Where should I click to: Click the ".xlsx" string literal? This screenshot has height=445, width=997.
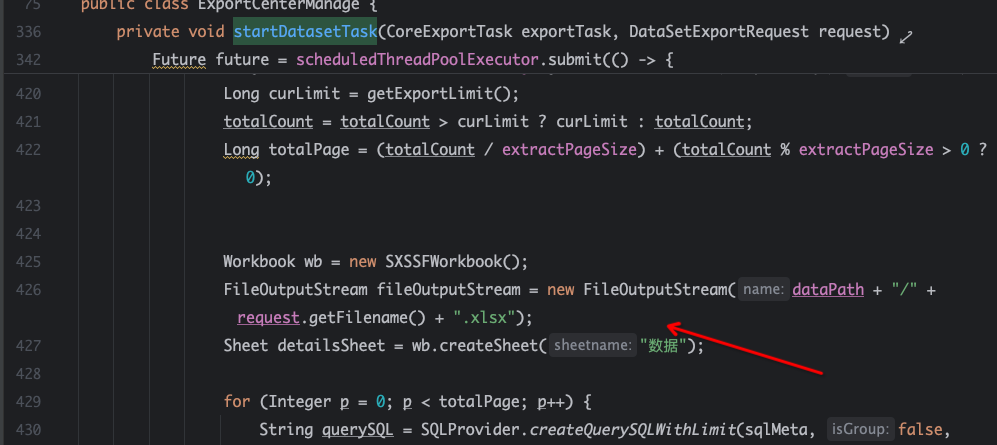(485, 318)
